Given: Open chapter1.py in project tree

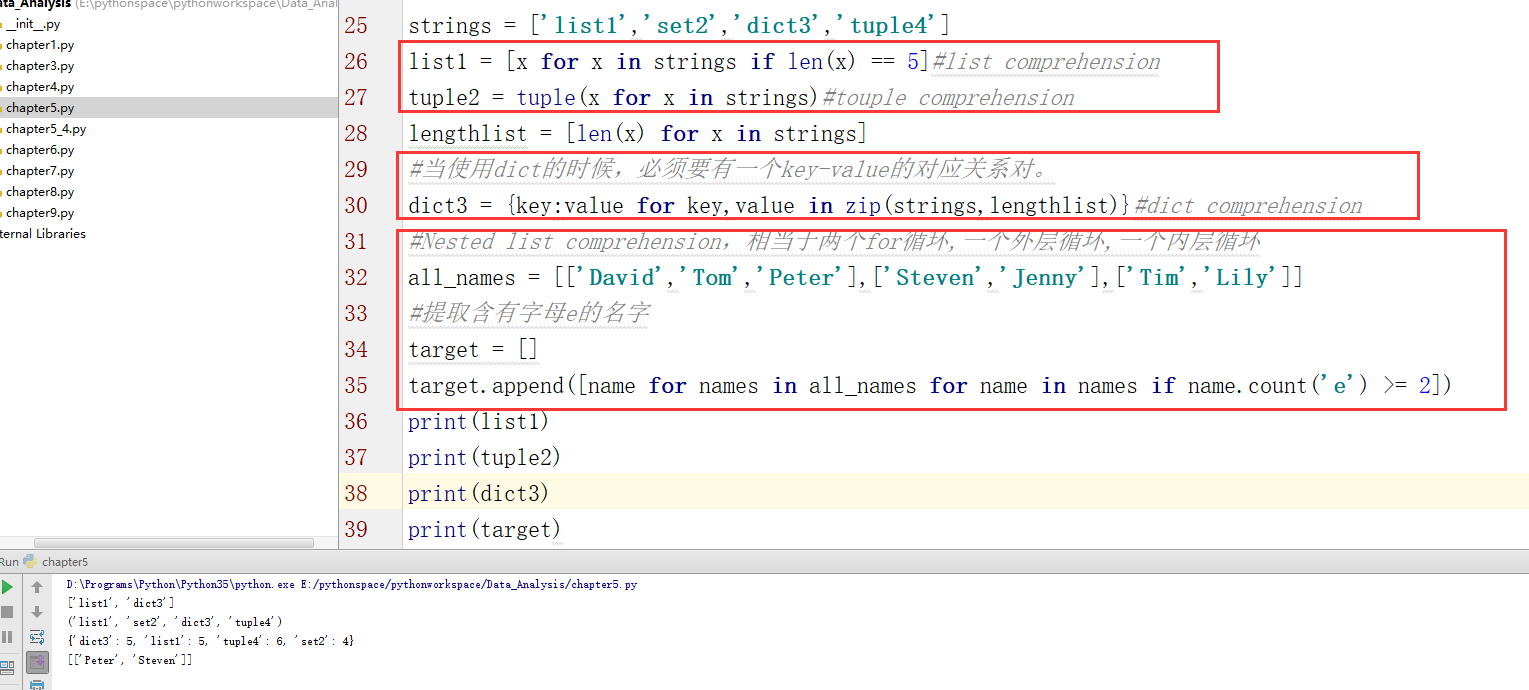Looking at the screenshot, I should tap(38, 45).
